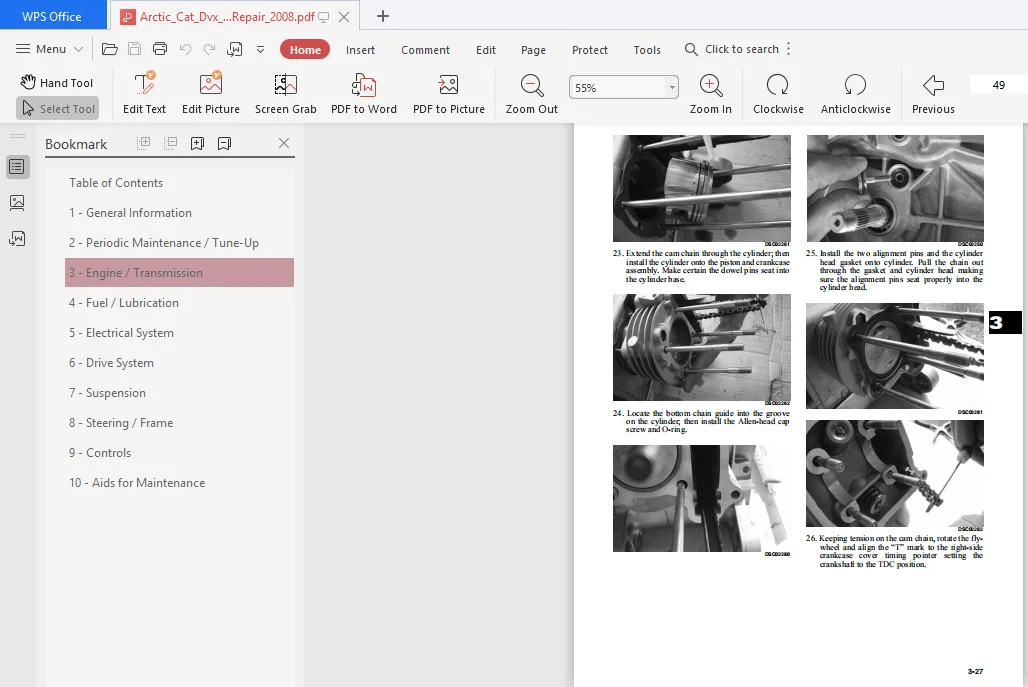Rotate the page Clockwise
The image size is (1028, 687).
click(778, 93)
